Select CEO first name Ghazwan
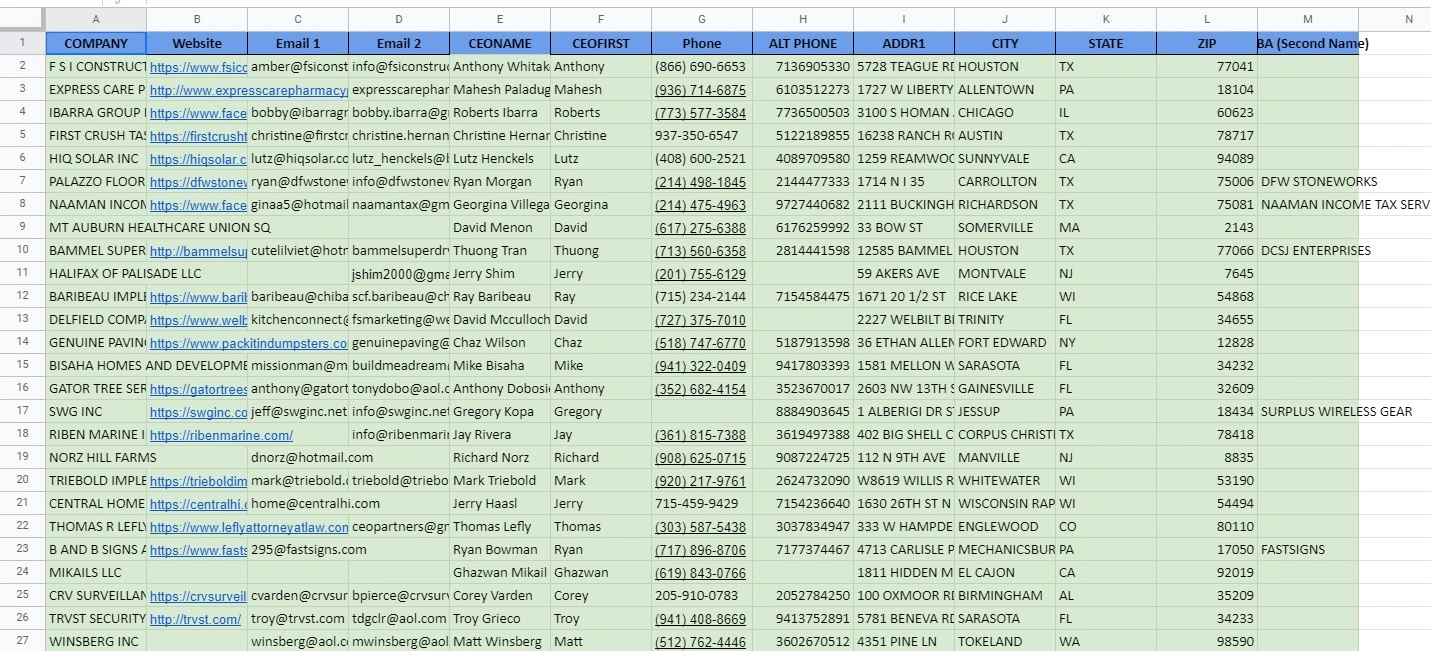Viewport: 1431px width, 651px height. pyautogui.click(x=601, y=573)
